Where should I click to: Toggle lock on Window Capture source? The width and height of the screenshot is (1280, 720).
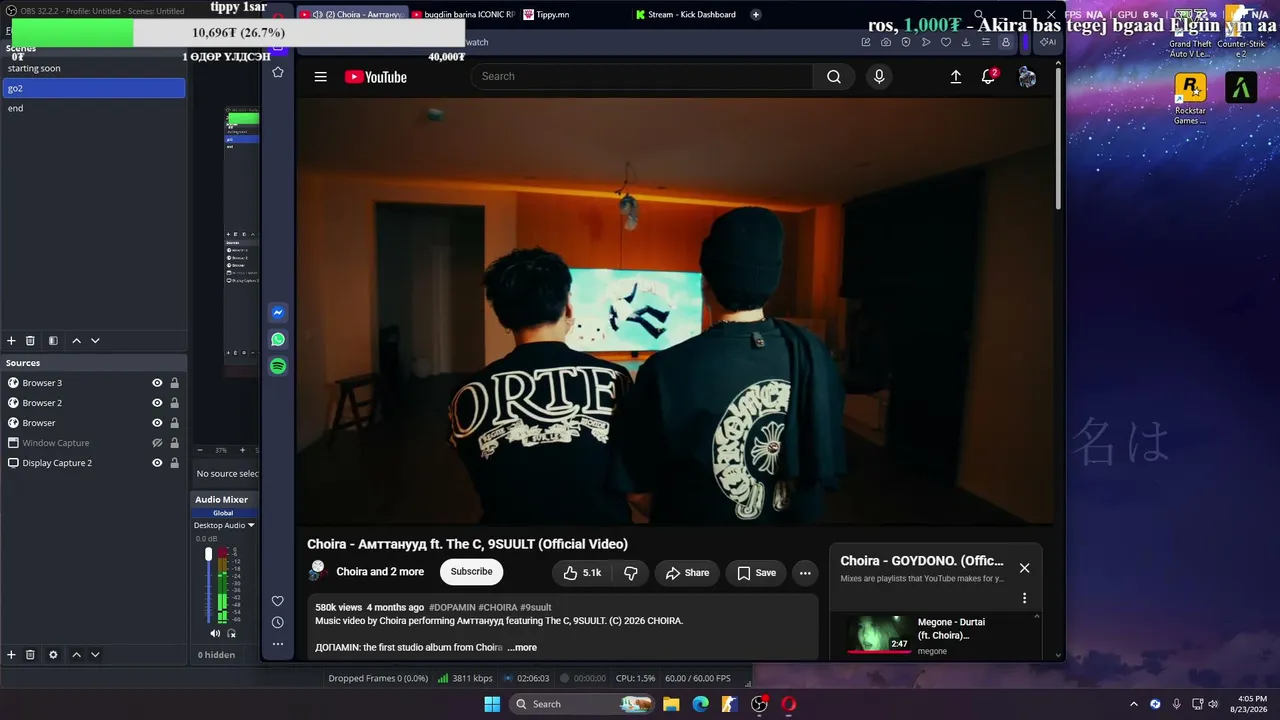(x=175, y=443)
